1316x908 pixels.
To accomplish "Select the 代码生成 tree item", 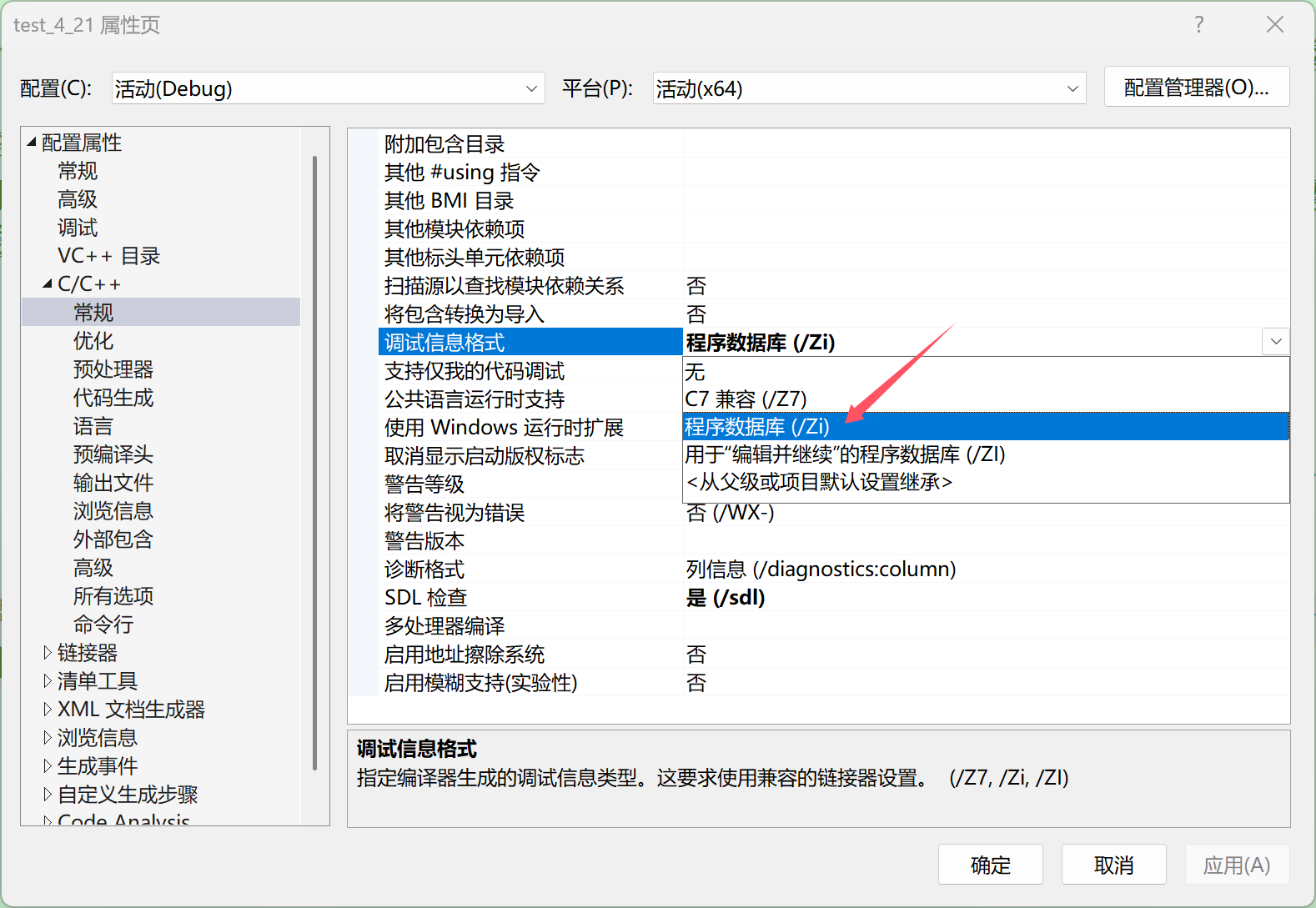I will [x=113, y=398].
